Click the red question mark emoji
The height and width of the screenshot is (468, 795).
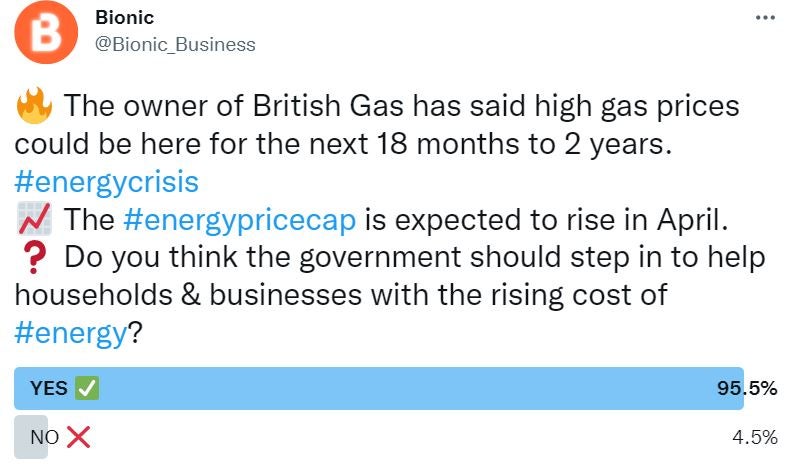[34, 257]
